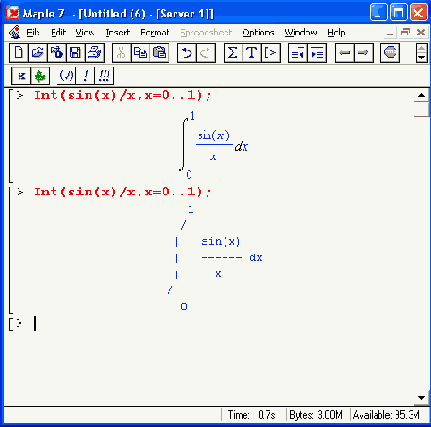Toggle standard math notation with the x button

click(x=21, y=76)
